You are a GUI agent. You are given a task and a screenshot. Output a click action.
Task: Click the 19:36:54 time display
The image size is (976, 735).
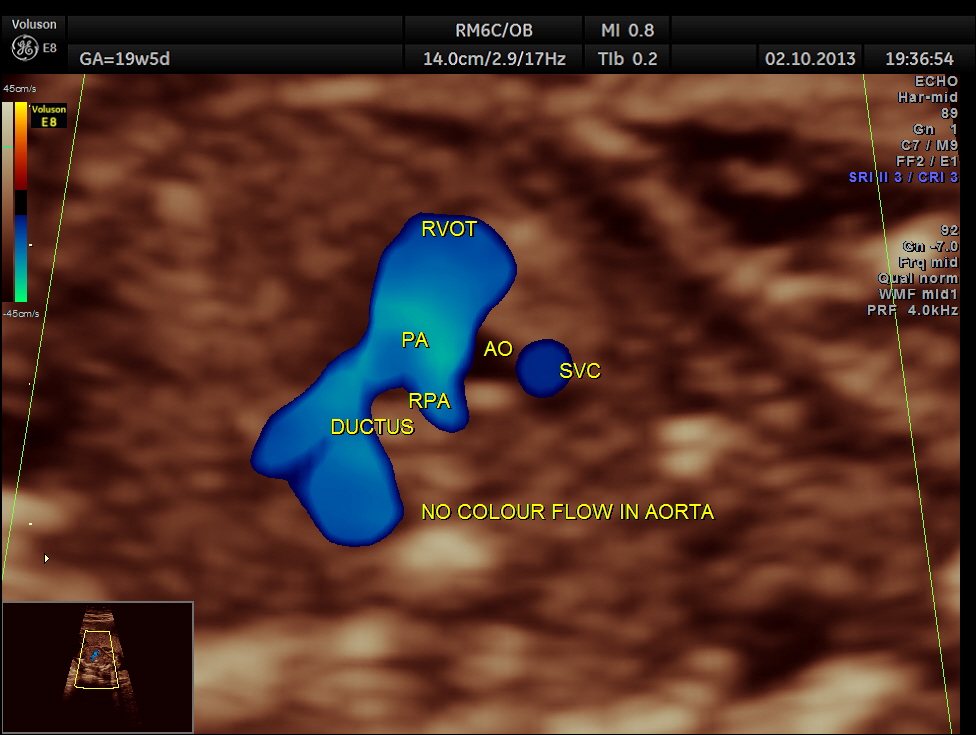920,58
